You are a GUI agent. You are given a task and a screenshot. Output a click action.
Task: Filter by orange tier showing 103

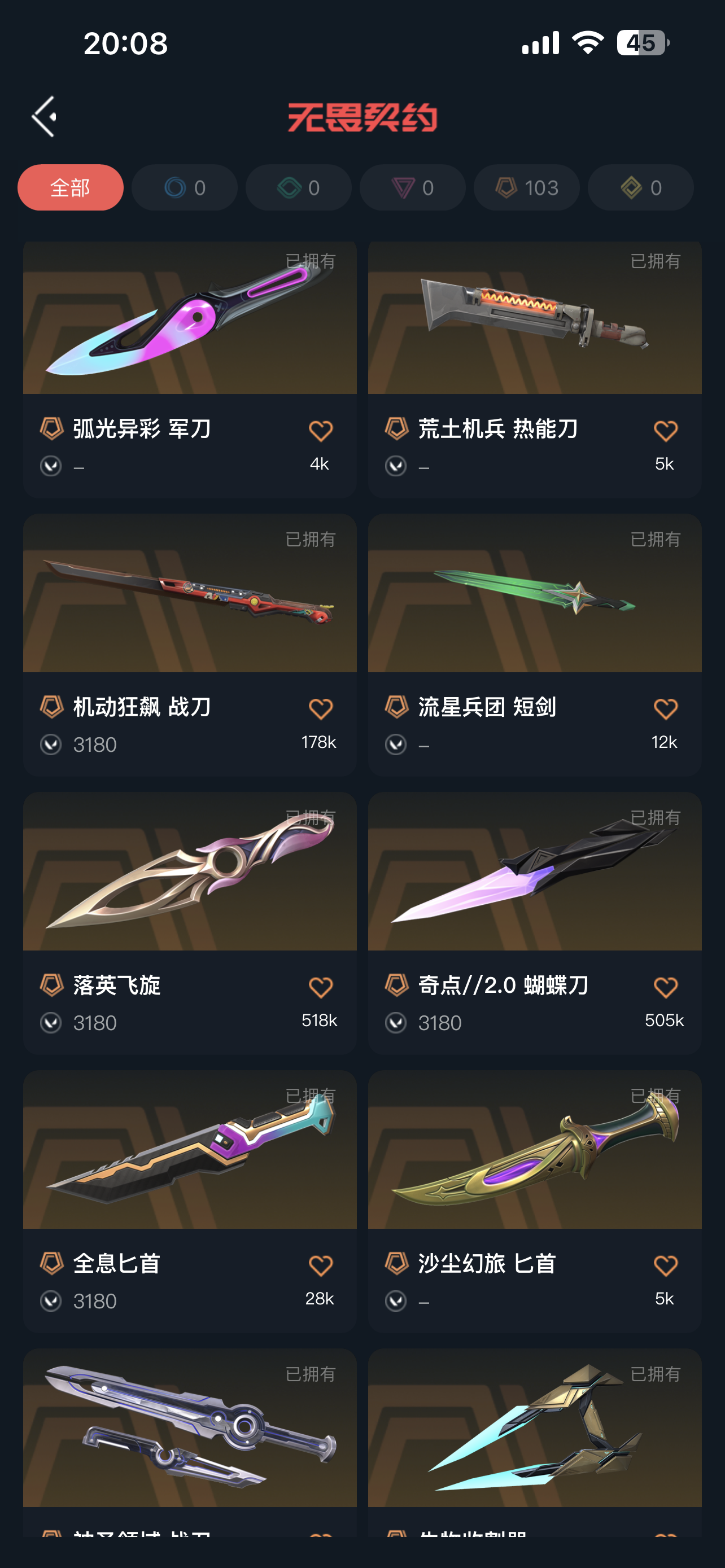(x=527, y=187)
